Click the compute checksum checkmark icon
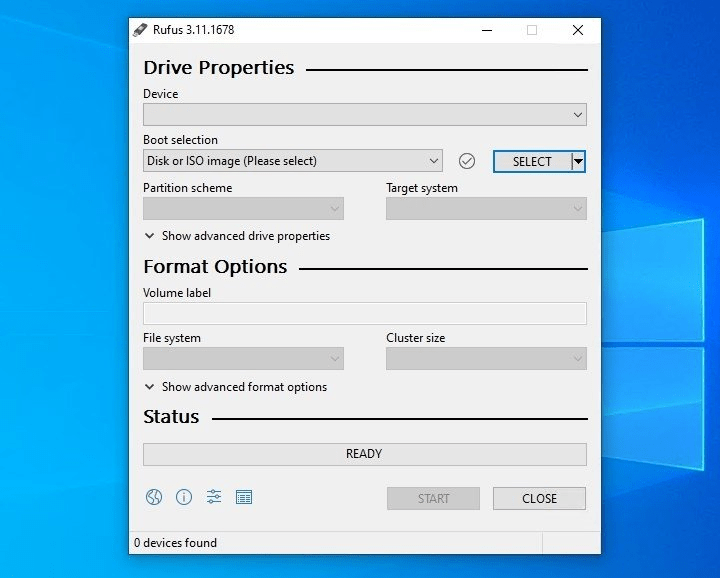The height and width of the screenshot is (578, 720). coord(466,161)
